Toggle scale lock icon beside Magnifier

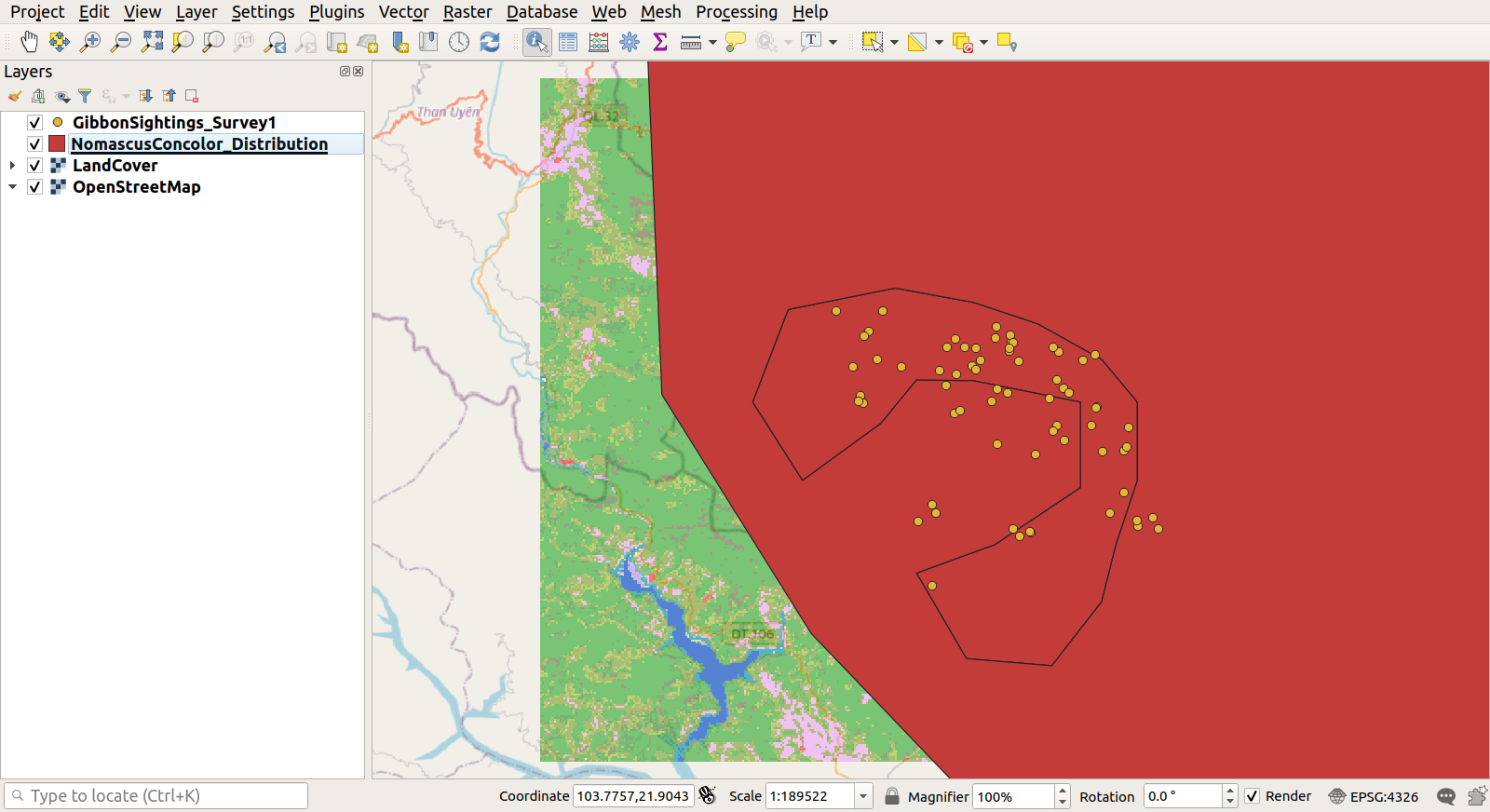tap(892, 796)
